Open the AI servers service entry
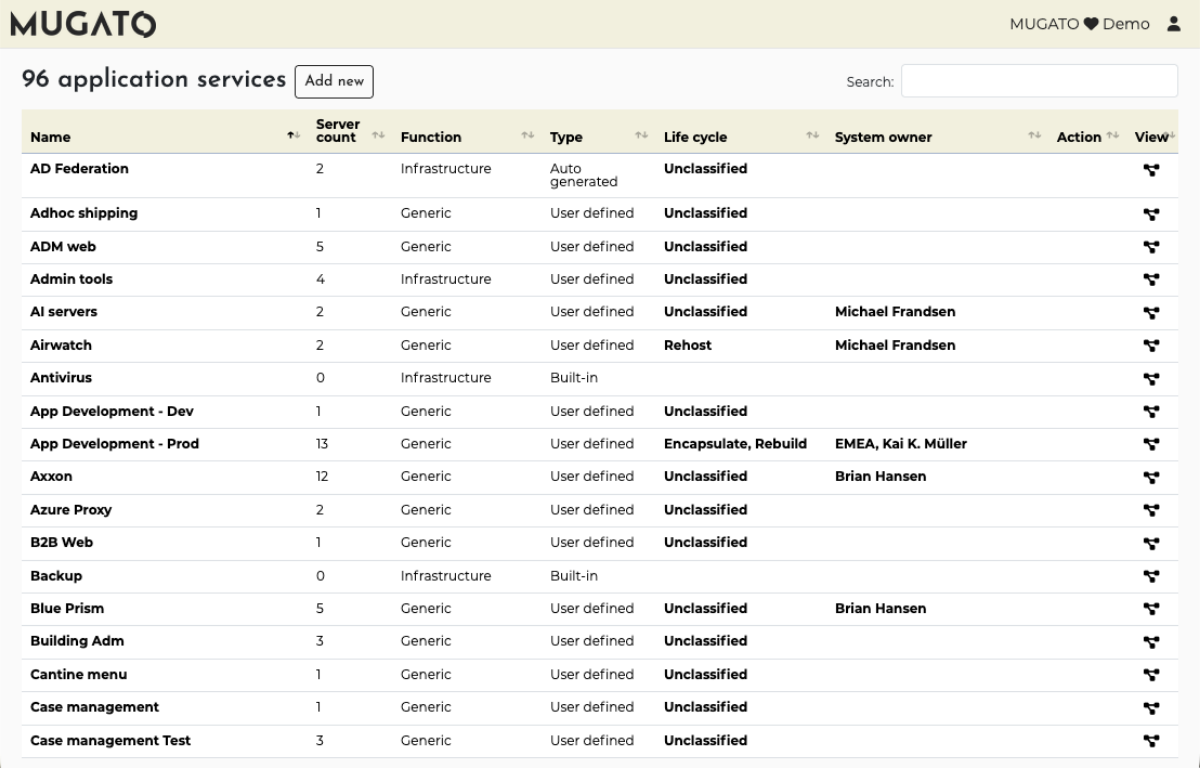Viewport: 1200px width, 768px height. 64,312
